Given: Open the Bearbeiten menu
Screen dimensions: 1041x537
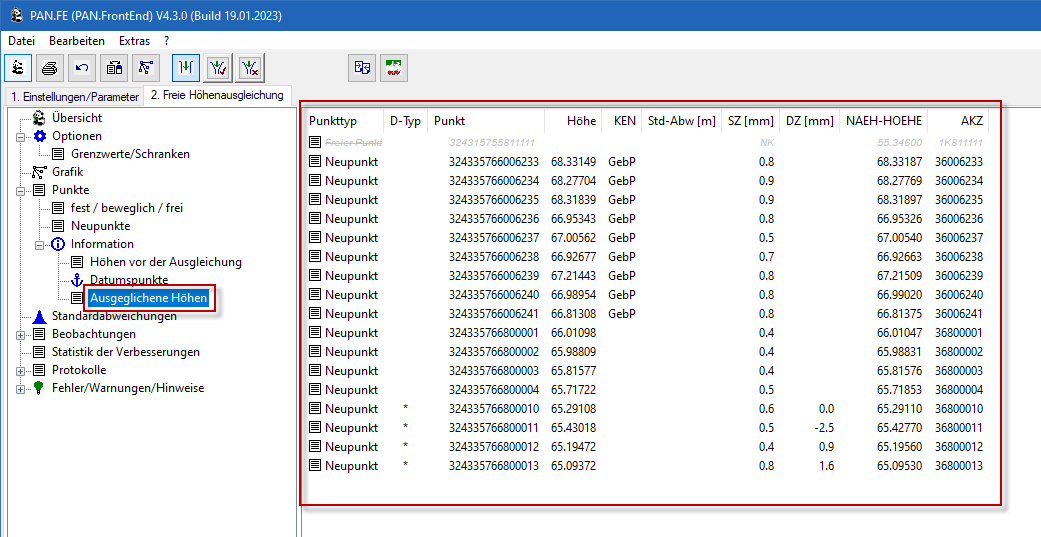Looking at the screenshot, I should coord(77,41).
